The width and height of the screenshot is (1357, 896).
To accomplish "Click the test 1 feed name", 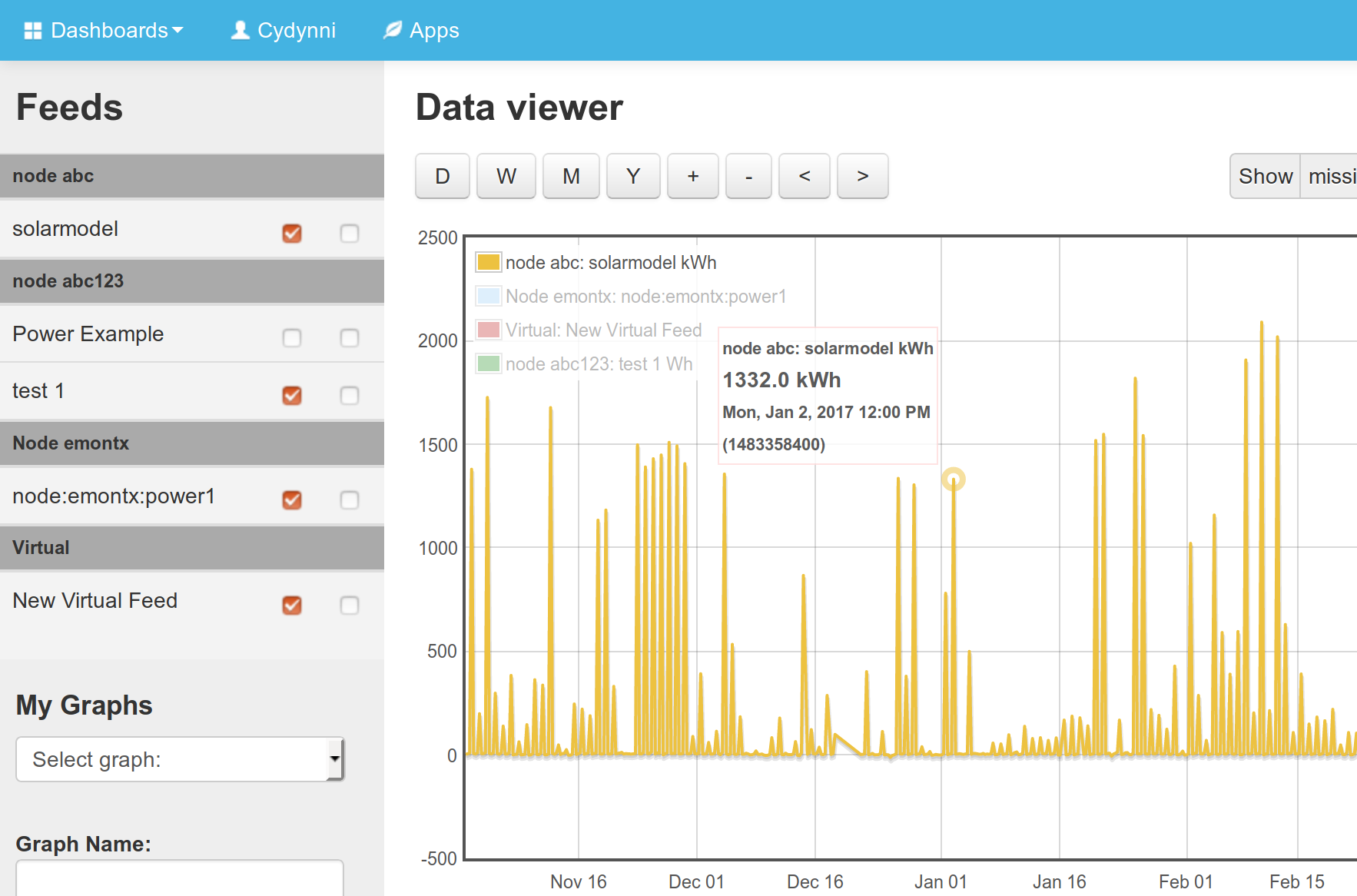I will [x=38, y=391].
